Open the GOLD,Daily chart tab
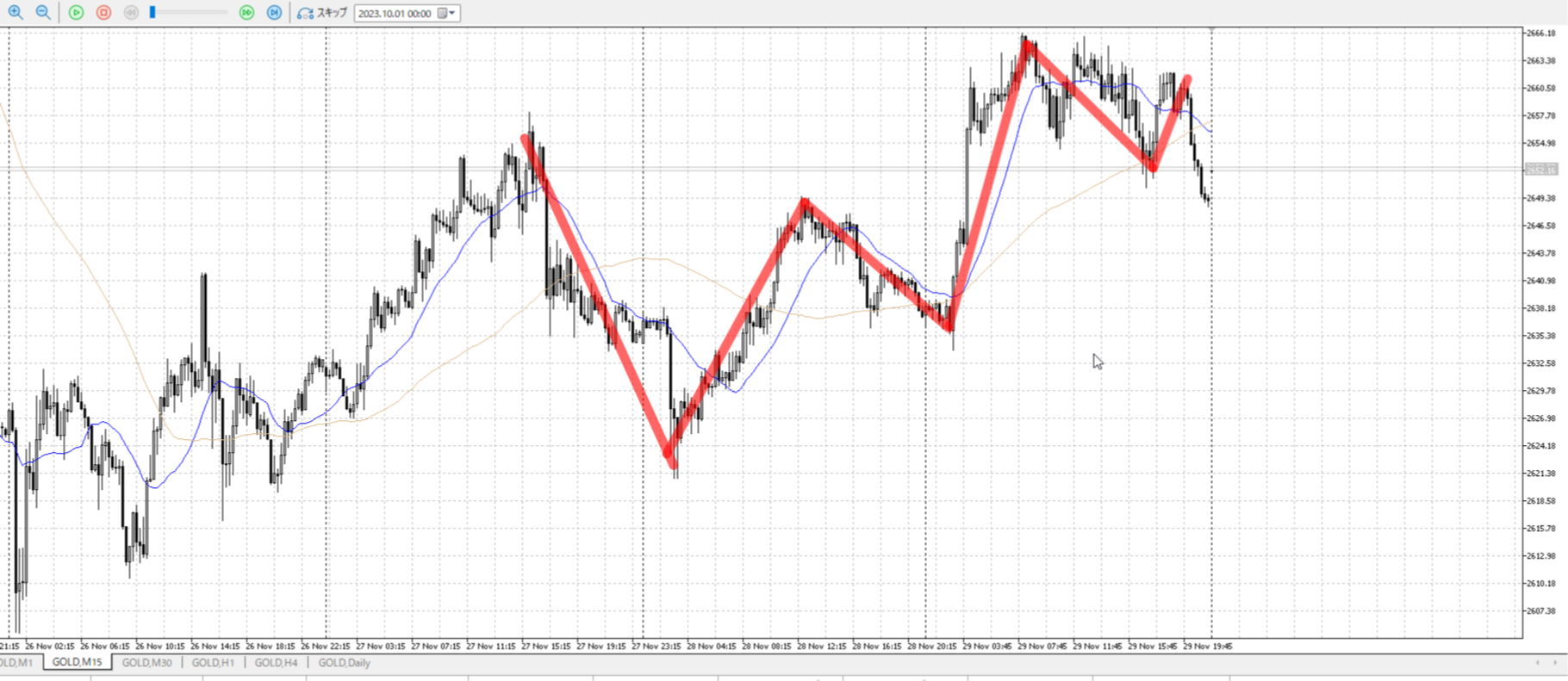This screenshot has height=681, width=1568. [344, 663]
